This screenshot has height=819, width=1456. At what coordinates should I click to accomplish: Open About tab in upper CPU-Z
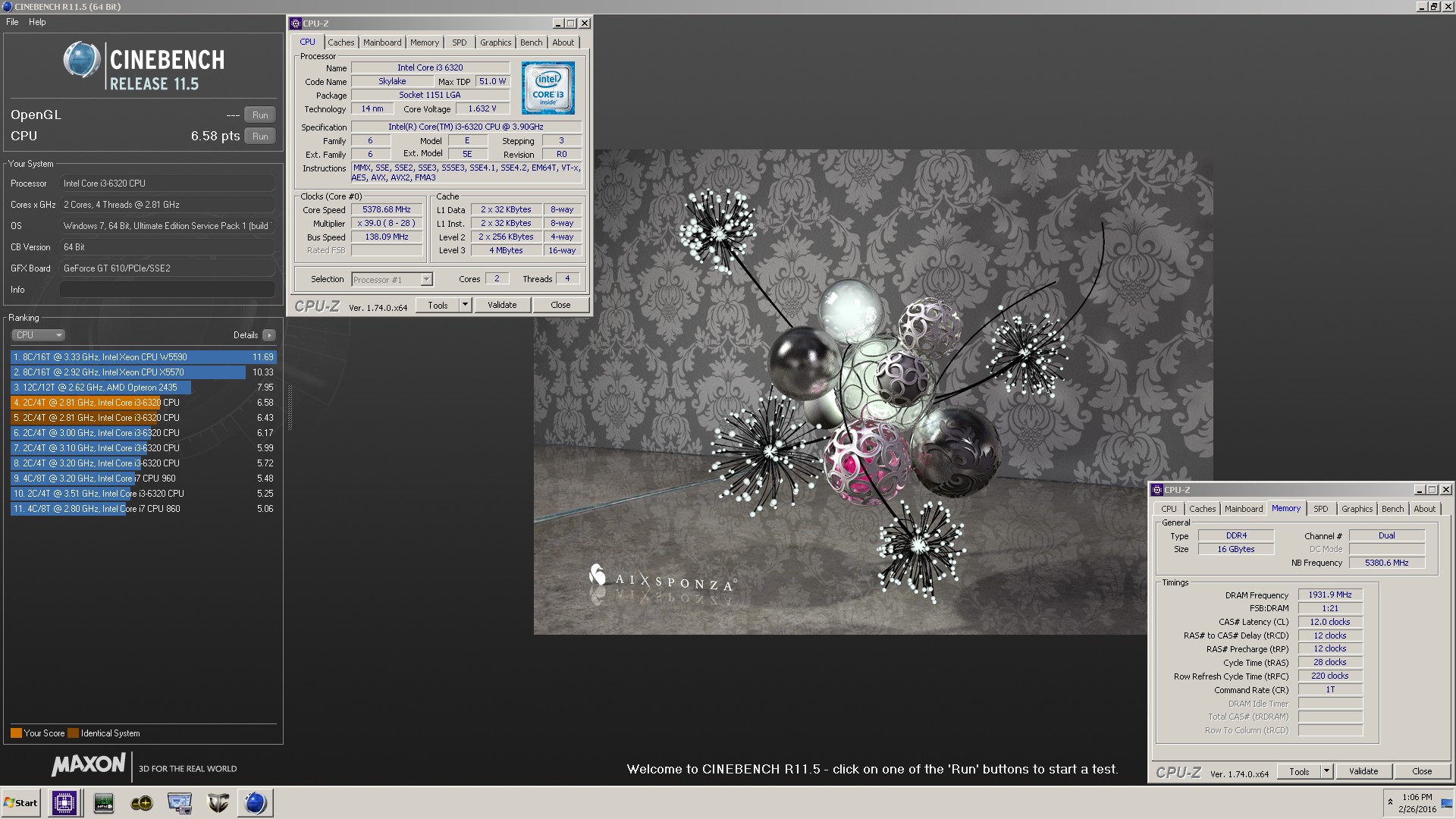pos(563,42)
